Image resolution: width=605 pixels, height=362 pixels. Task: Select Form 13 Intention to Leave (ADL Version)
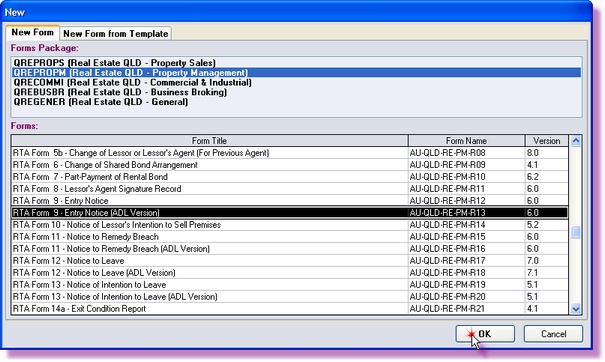289,296
